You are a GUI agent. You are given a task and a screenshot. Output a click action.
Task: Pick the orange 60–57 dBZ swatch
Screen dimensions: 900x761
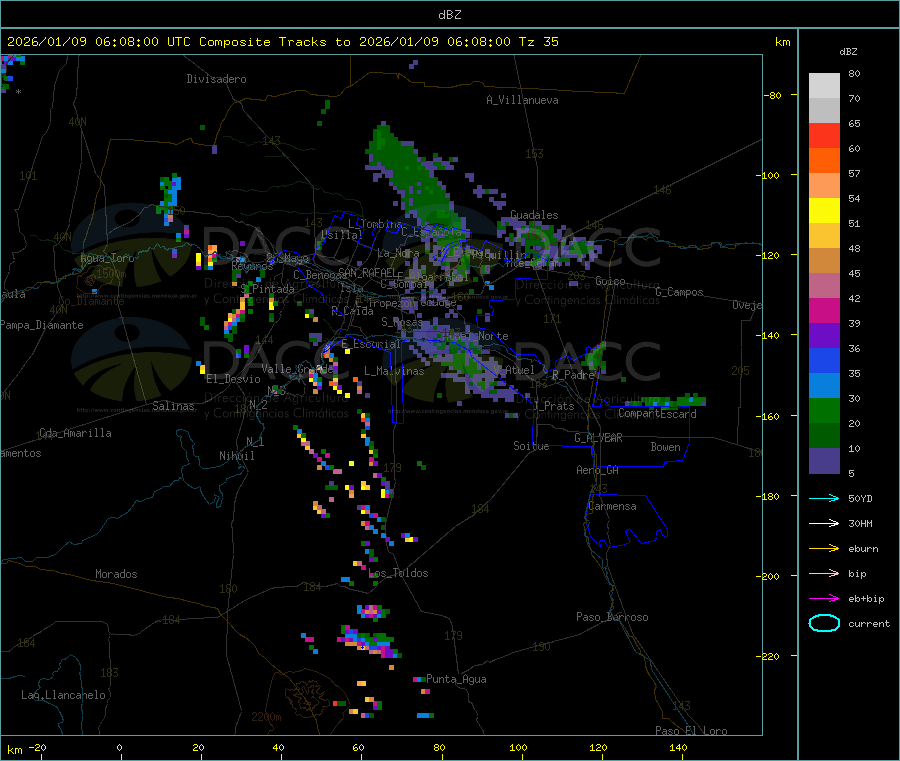click(x=824, y=161)
